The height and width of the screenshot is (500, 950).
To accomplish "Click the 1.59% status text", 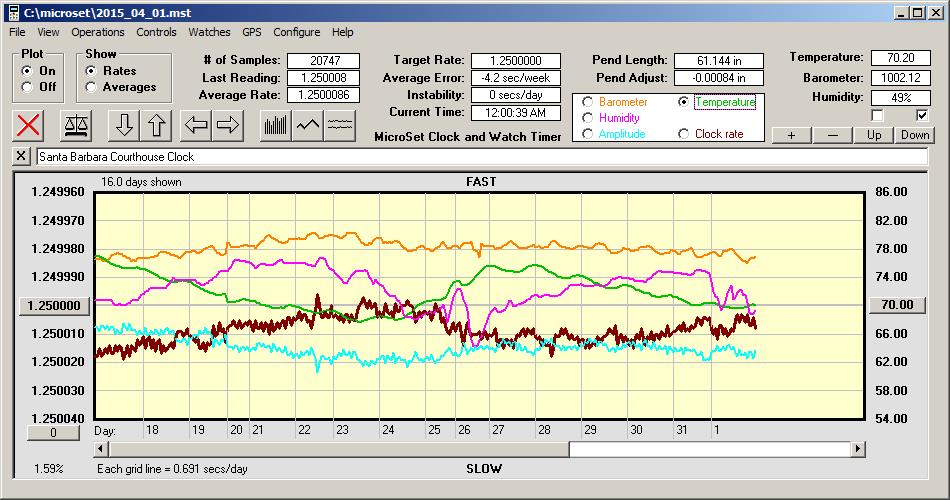I will (x=48, y=468).
